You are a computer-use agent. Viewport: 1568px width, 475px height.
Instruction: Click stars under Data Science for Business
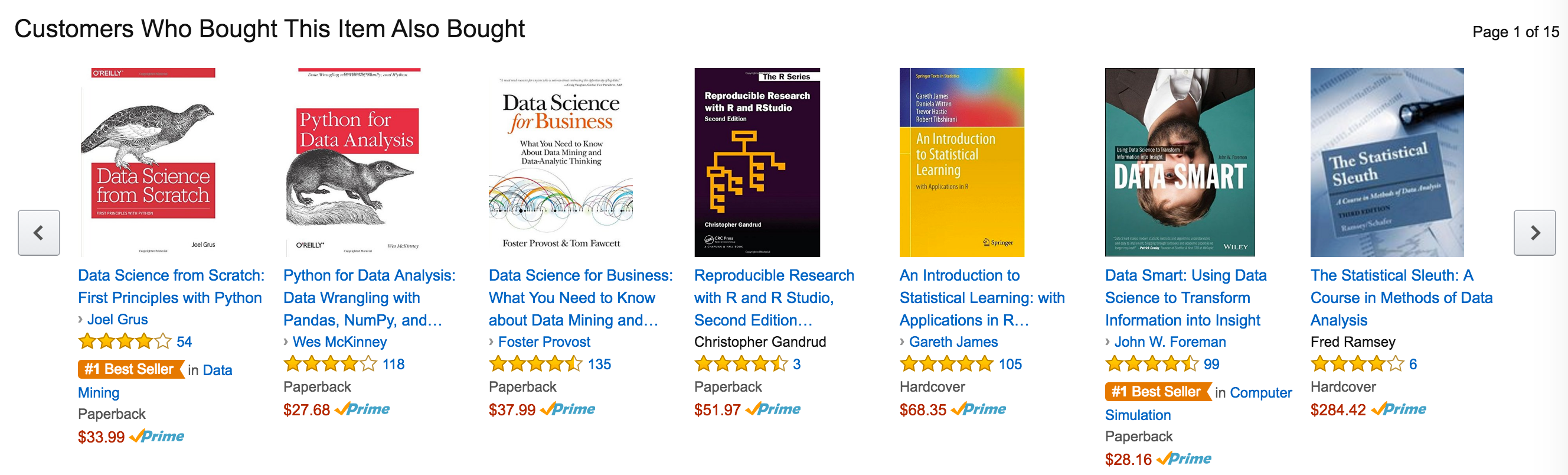[x=535, y=364]
